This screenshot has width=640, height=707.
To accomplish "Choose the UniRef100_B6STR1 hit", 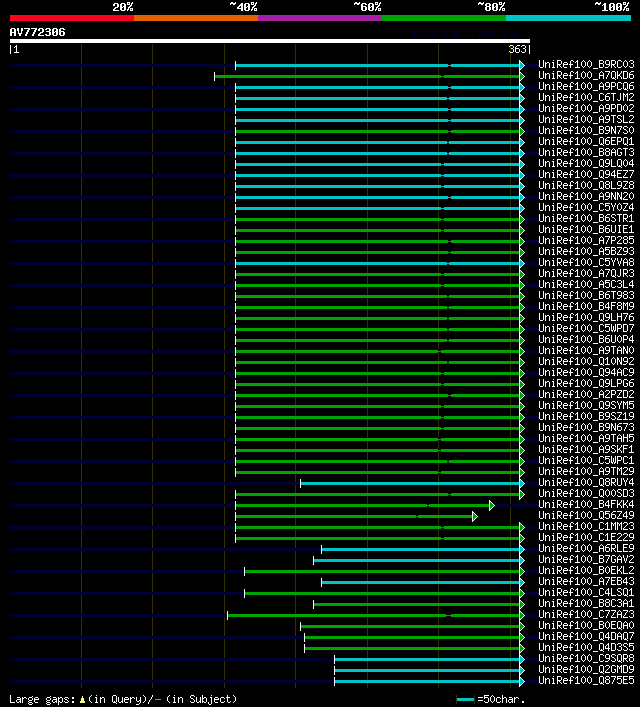I will pos(586,218).
